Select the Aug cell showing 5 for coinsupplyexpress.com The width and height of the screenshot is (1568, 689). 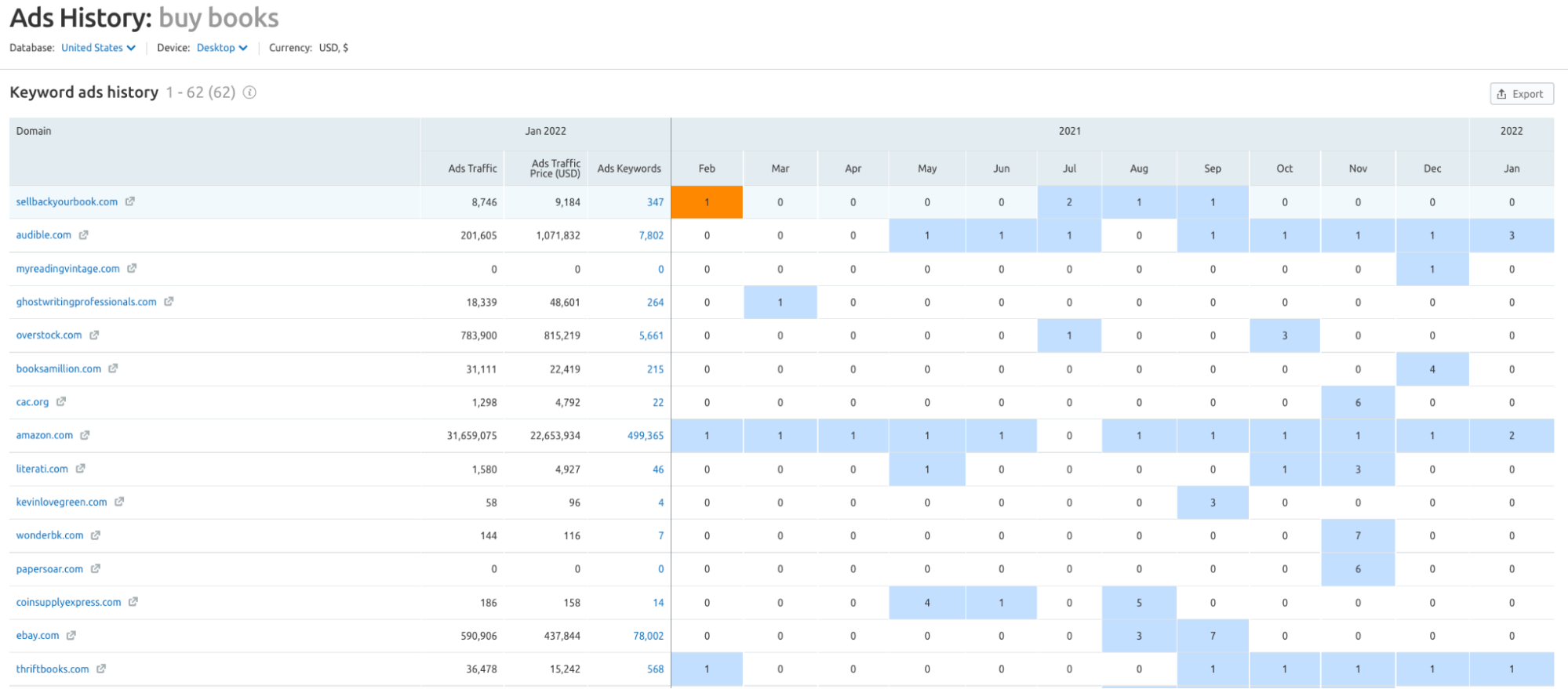click(x=1139, y=603)
